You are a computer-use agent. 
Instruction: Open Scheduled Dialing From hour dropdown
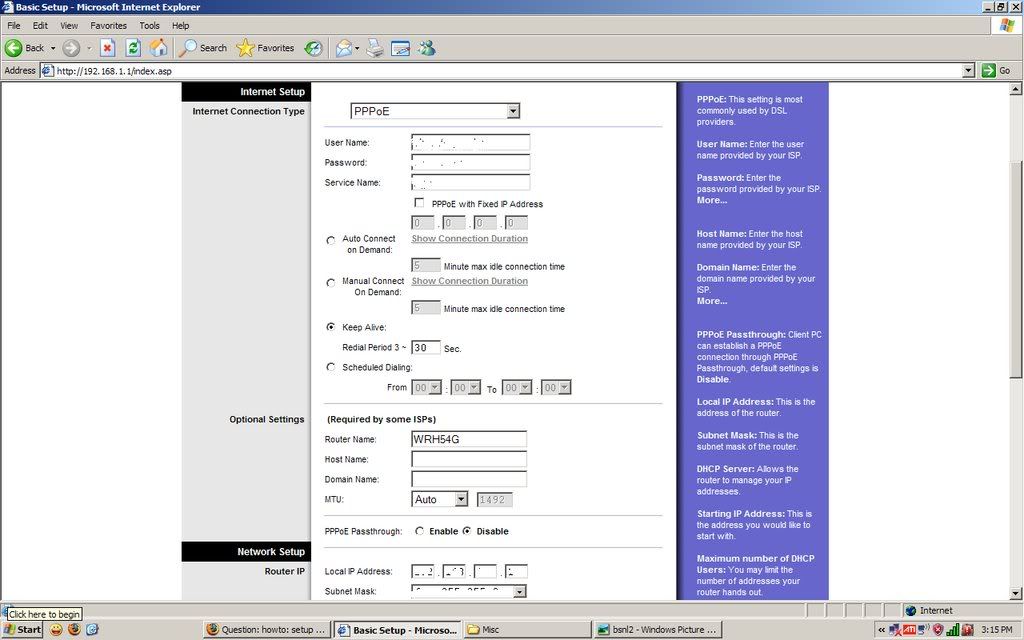tap(426, 387)
